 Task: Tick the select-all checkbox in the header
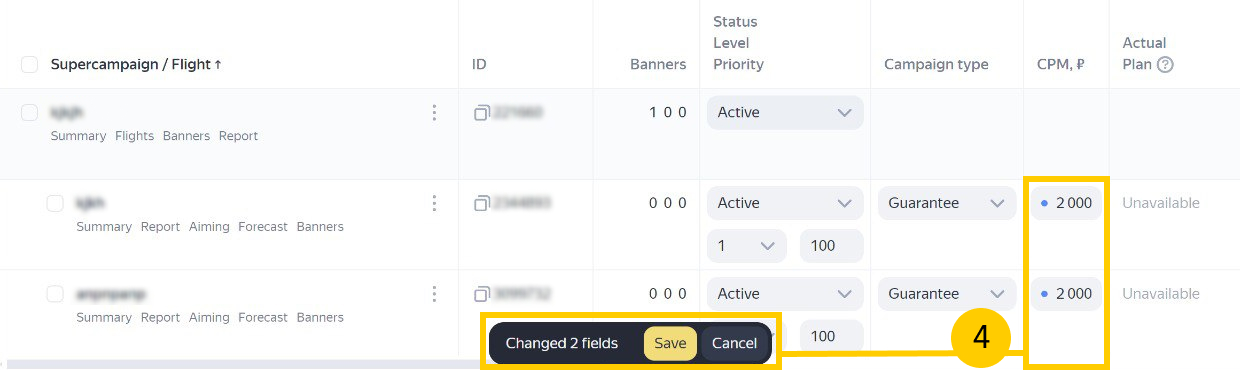[29, 64]
